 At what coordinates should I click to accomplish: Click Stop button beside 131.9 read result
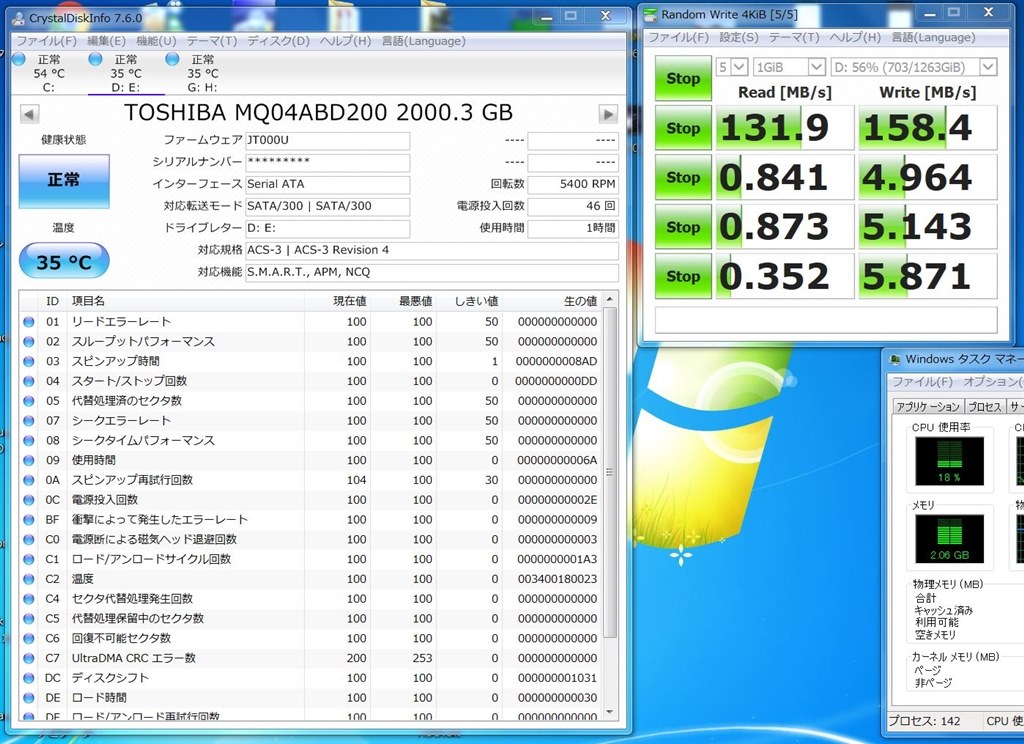click(x=683, y=128)
